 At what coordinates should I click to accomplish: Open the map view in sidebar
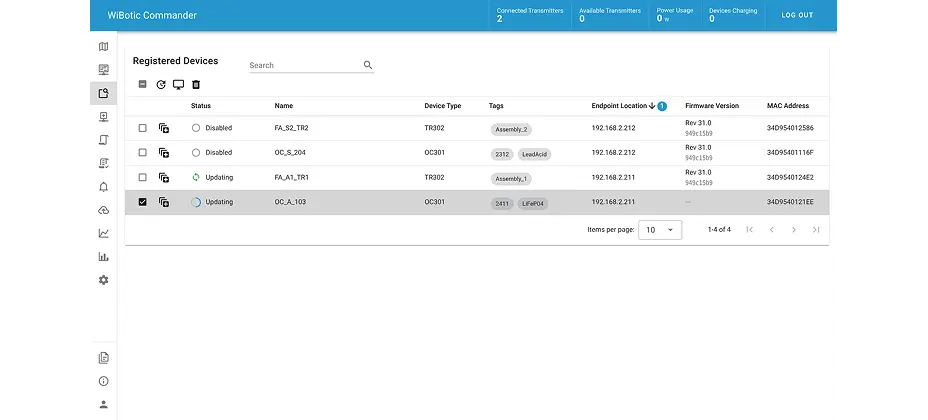[x=103, y=47]
